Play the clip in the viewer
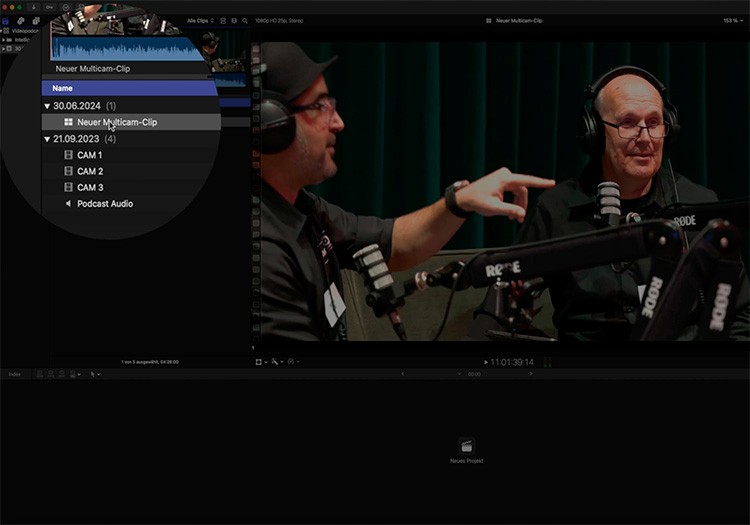This screenshot has height=525, width=750. [486, 362]
